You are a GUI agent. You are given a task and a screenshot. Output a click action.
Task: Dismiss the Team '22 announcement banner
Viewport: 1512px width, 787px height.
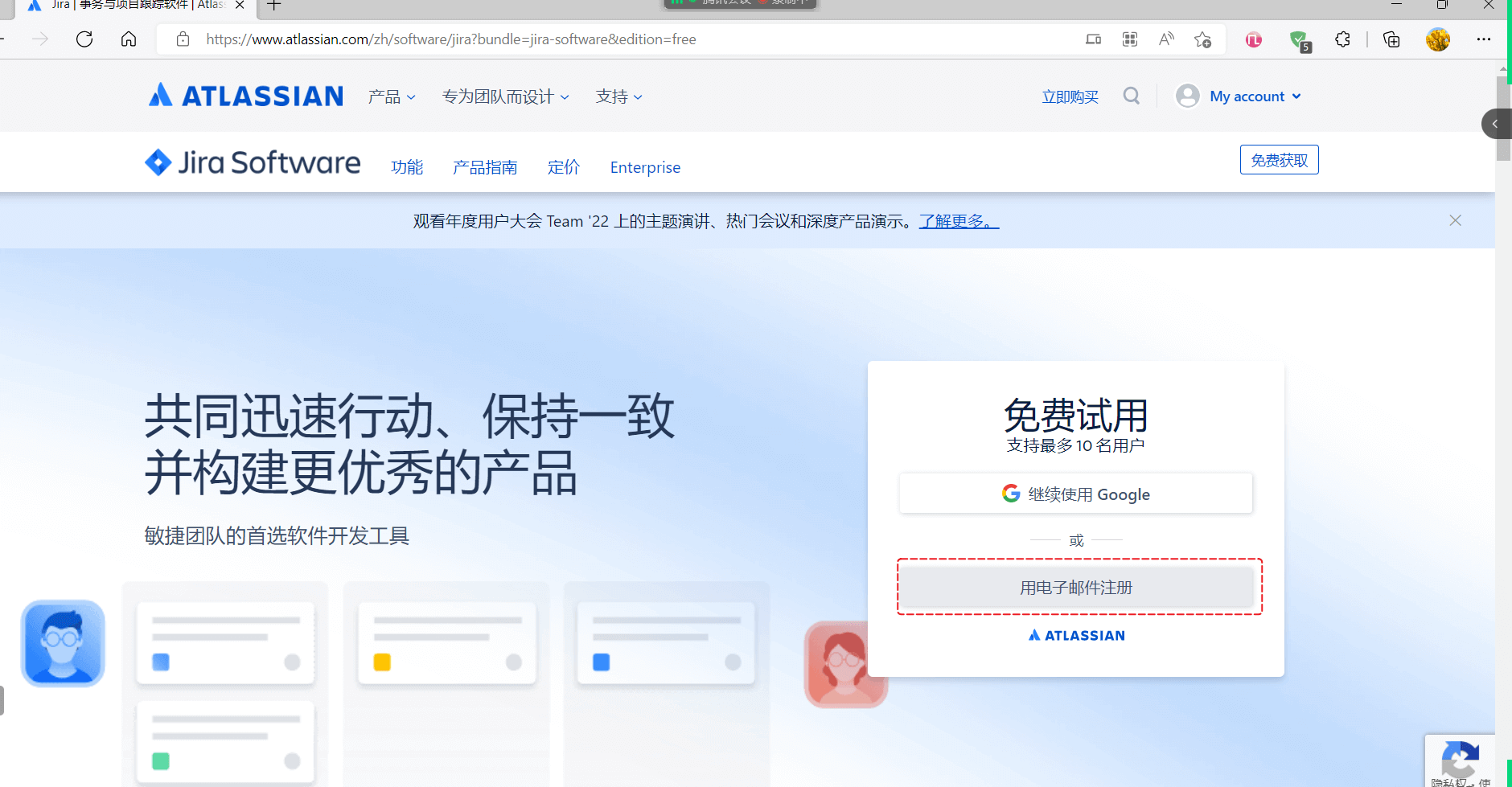[x=1455, y=220]
